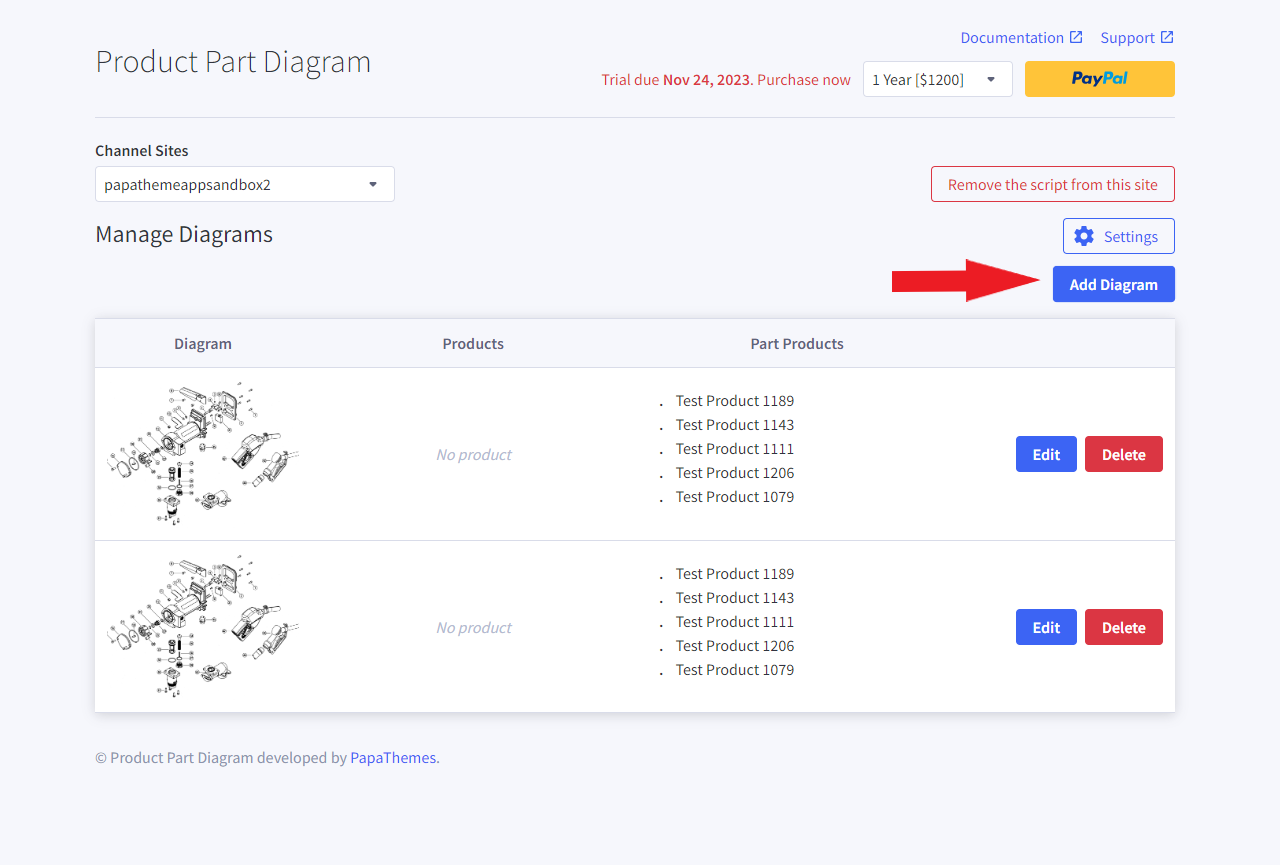Click the first diagram thumbnail image
Image resolution: width=1280 pixels, height=865 pixels.
[203, 453]
